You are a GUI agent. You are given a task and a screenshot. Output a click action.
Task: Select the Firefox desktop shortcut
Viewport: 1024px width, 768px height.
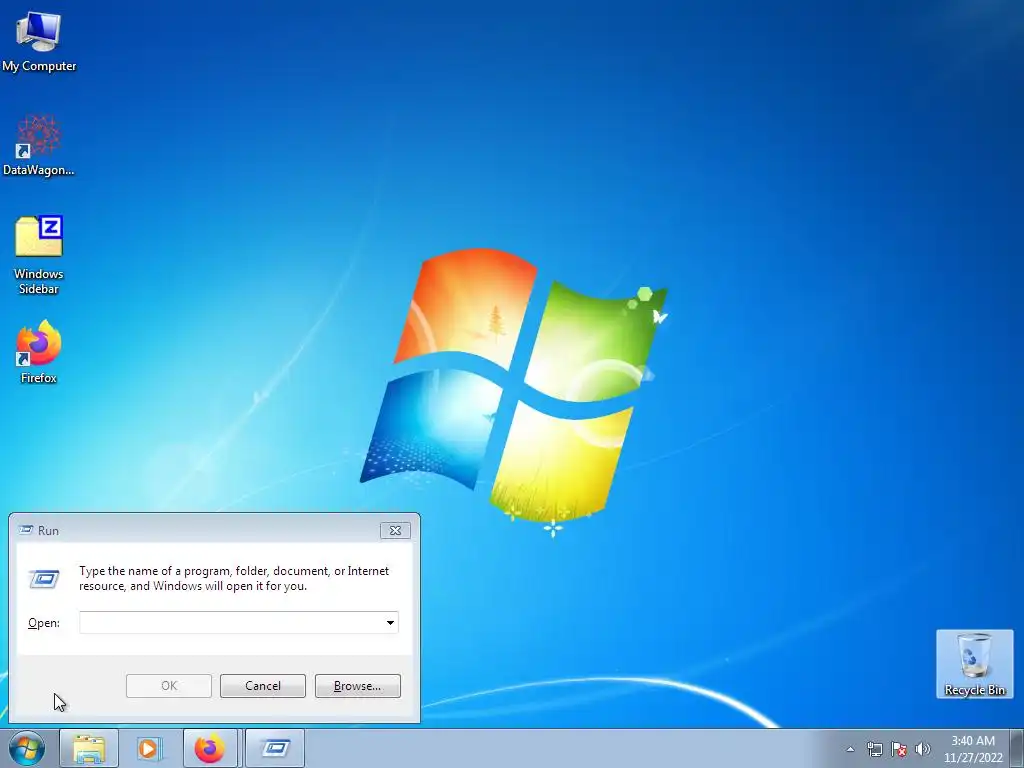click(39, 351)
